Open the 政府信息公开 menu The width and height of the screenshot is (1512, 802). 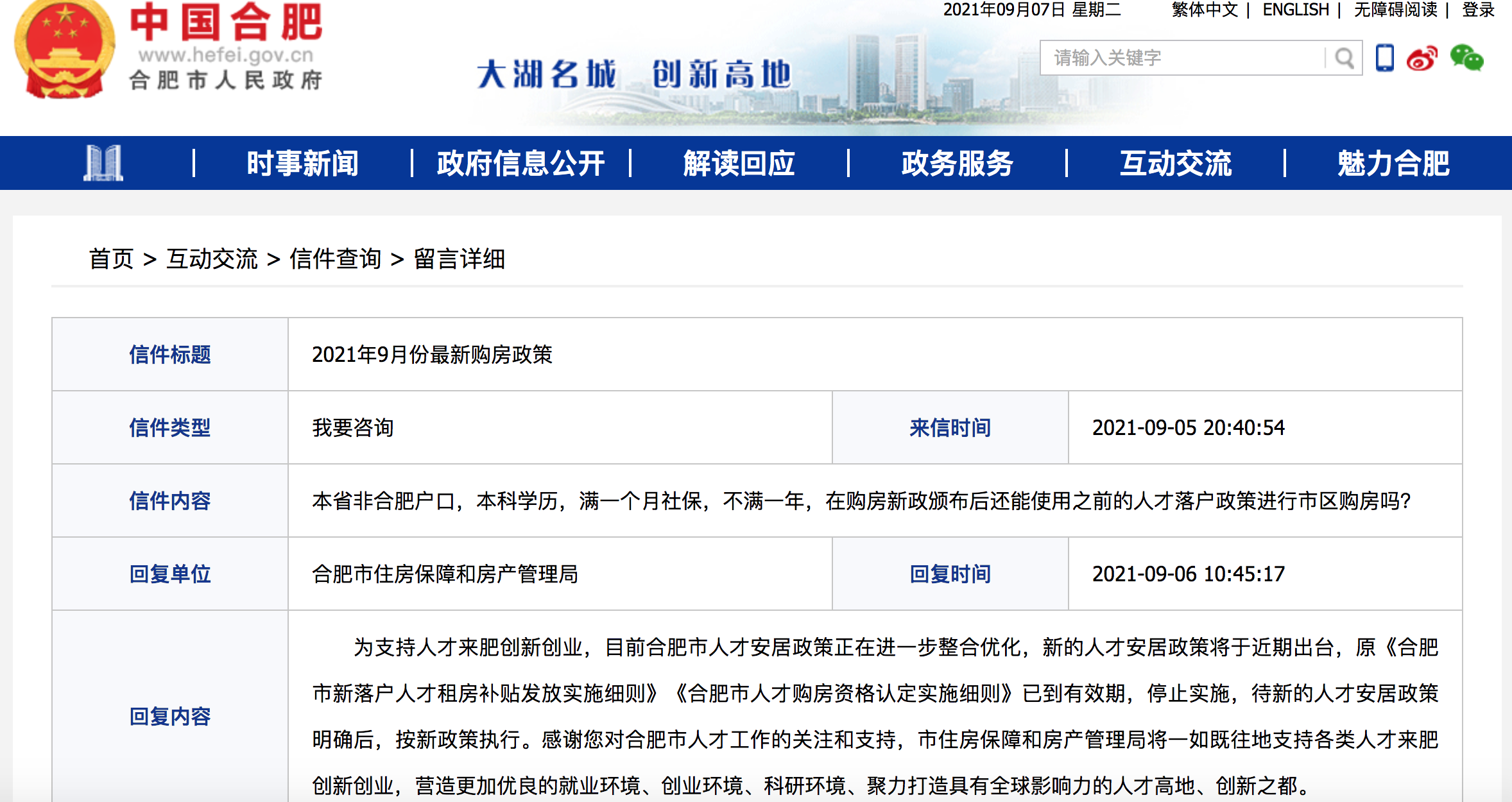pos(520,163)
